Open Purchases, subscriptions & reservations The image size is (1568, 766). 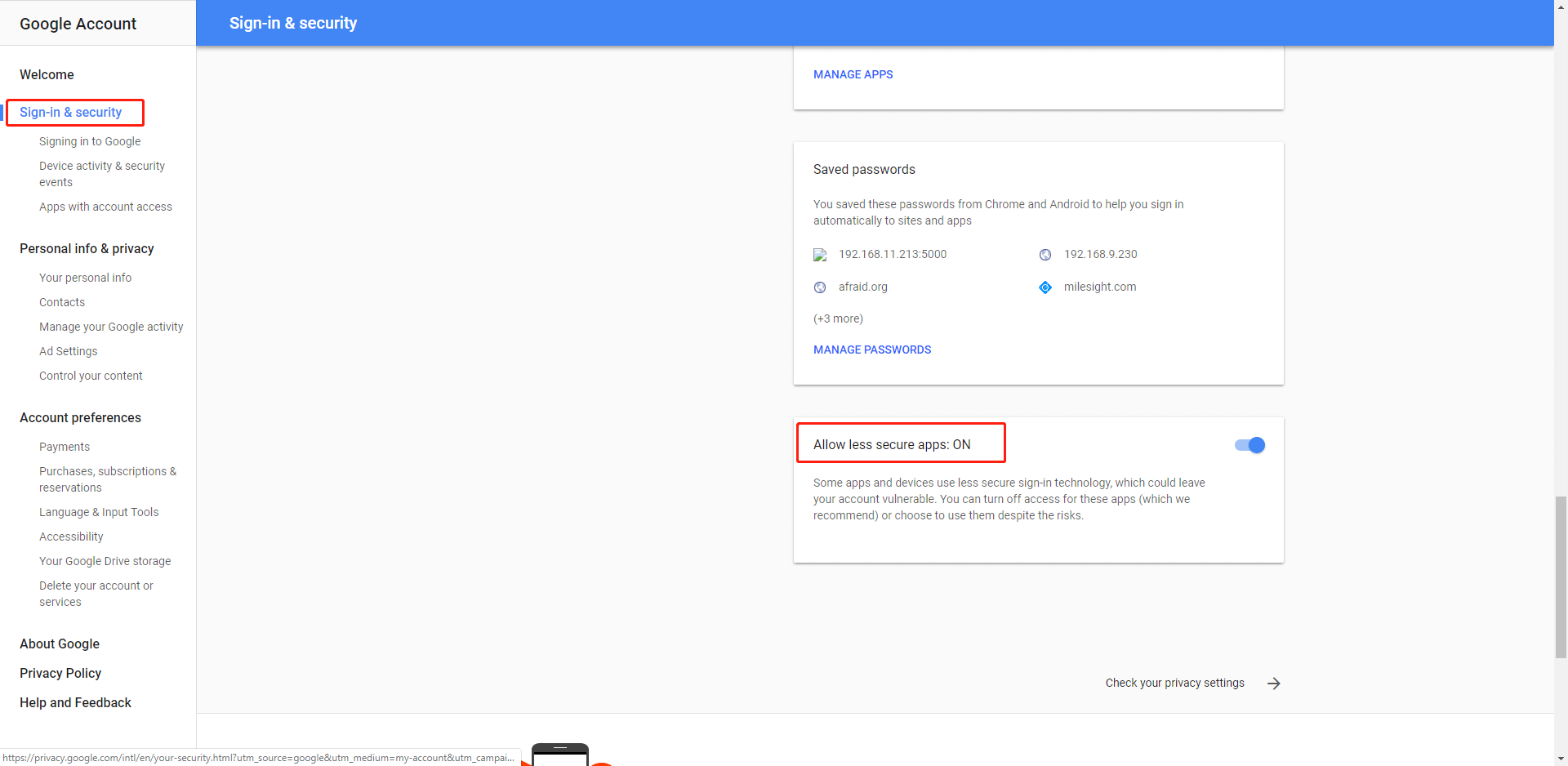click(108, 479)
